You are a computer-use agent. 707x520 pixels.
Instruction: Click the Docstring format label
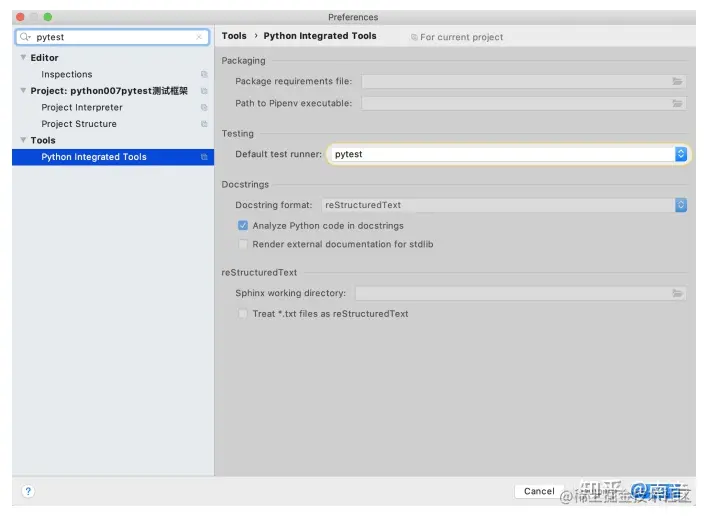click(273, 205)
